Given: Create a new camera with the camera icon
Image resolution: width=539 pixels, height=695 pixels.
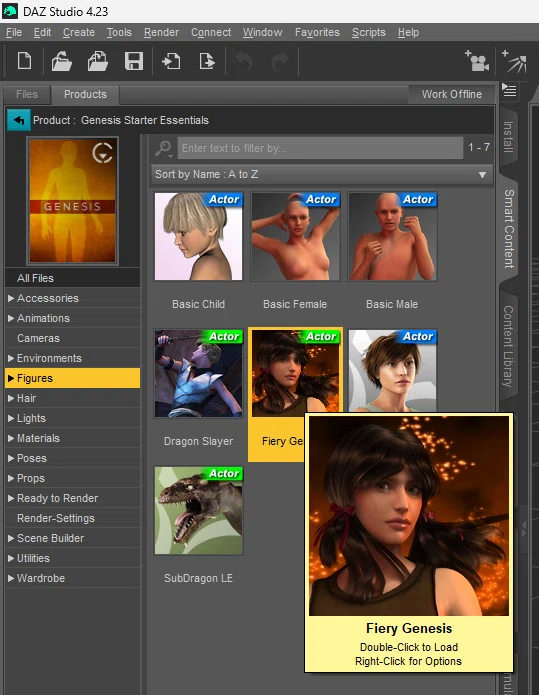Looking at the screenshot, I should (x=477, y=61).
